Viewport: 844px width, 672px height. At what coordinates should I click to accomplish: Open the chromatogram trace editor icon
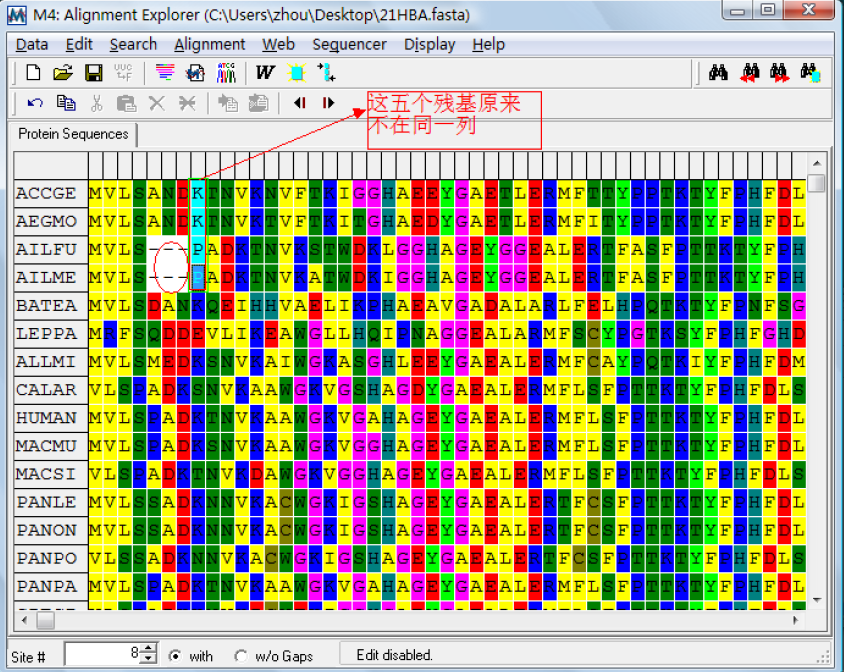coord(227,72)
